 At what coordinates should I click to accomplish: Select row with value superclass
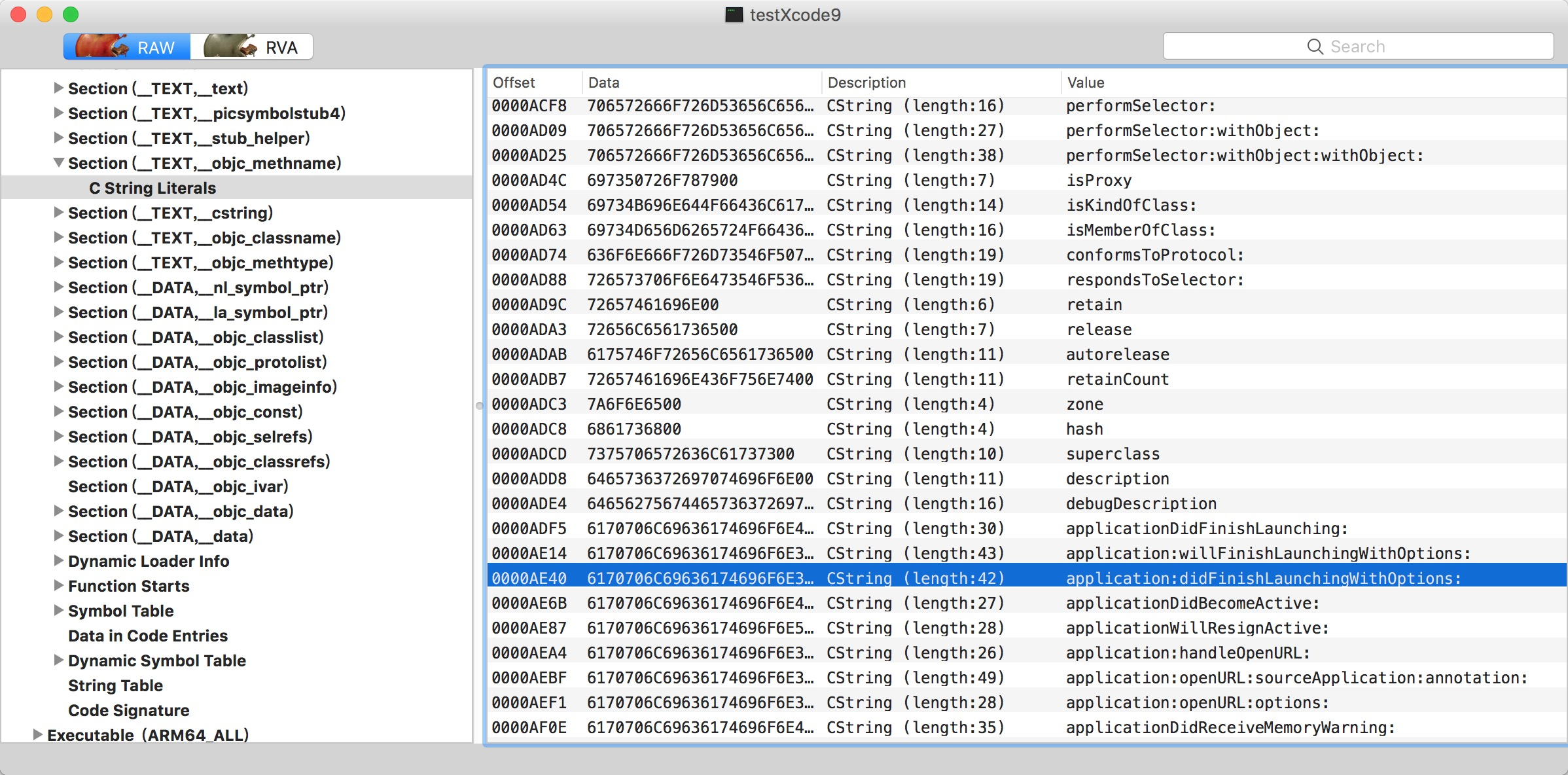point(1027,454)
